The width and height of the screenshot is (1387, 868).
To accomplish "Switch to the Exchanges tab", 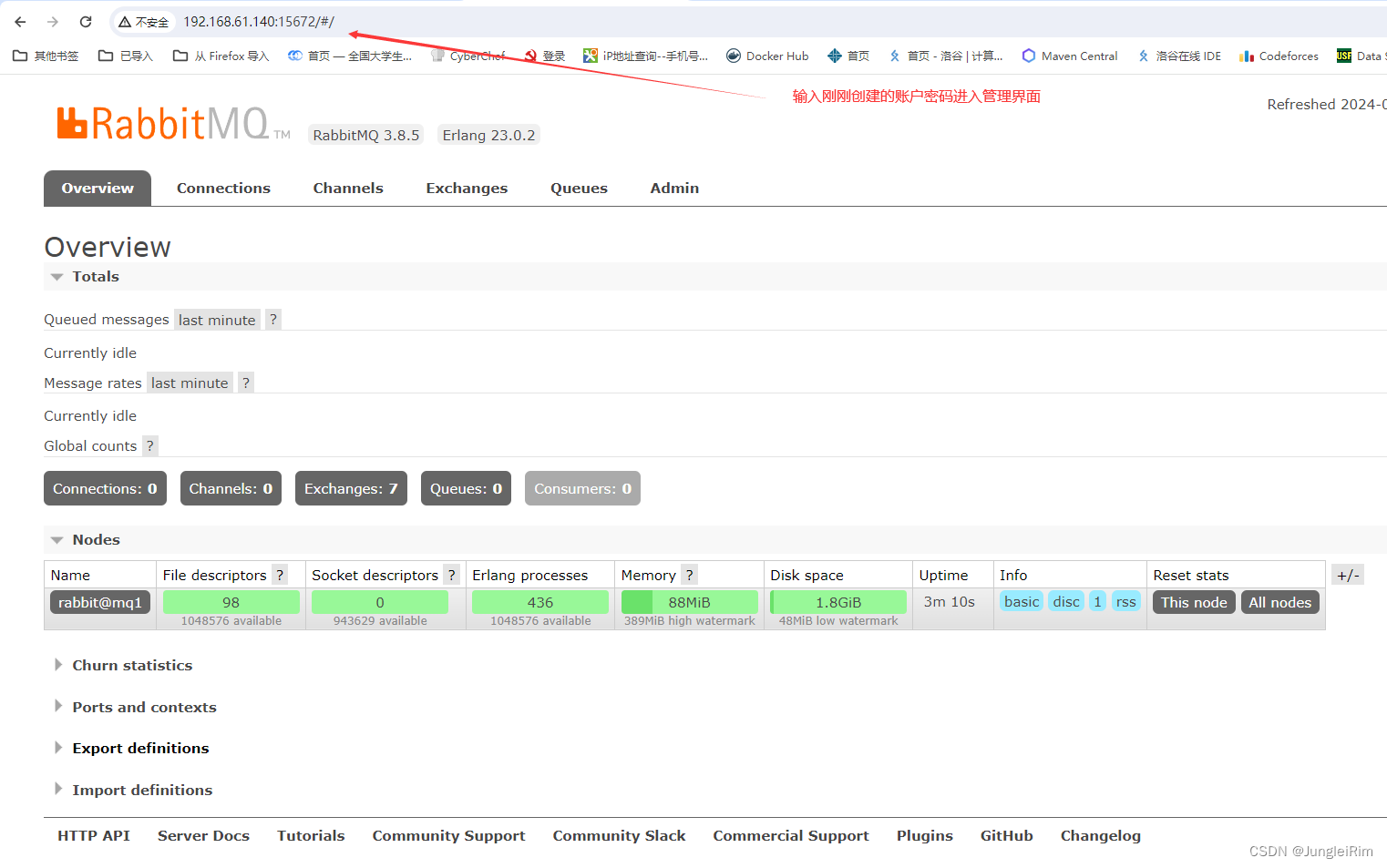I will (467, 189).
